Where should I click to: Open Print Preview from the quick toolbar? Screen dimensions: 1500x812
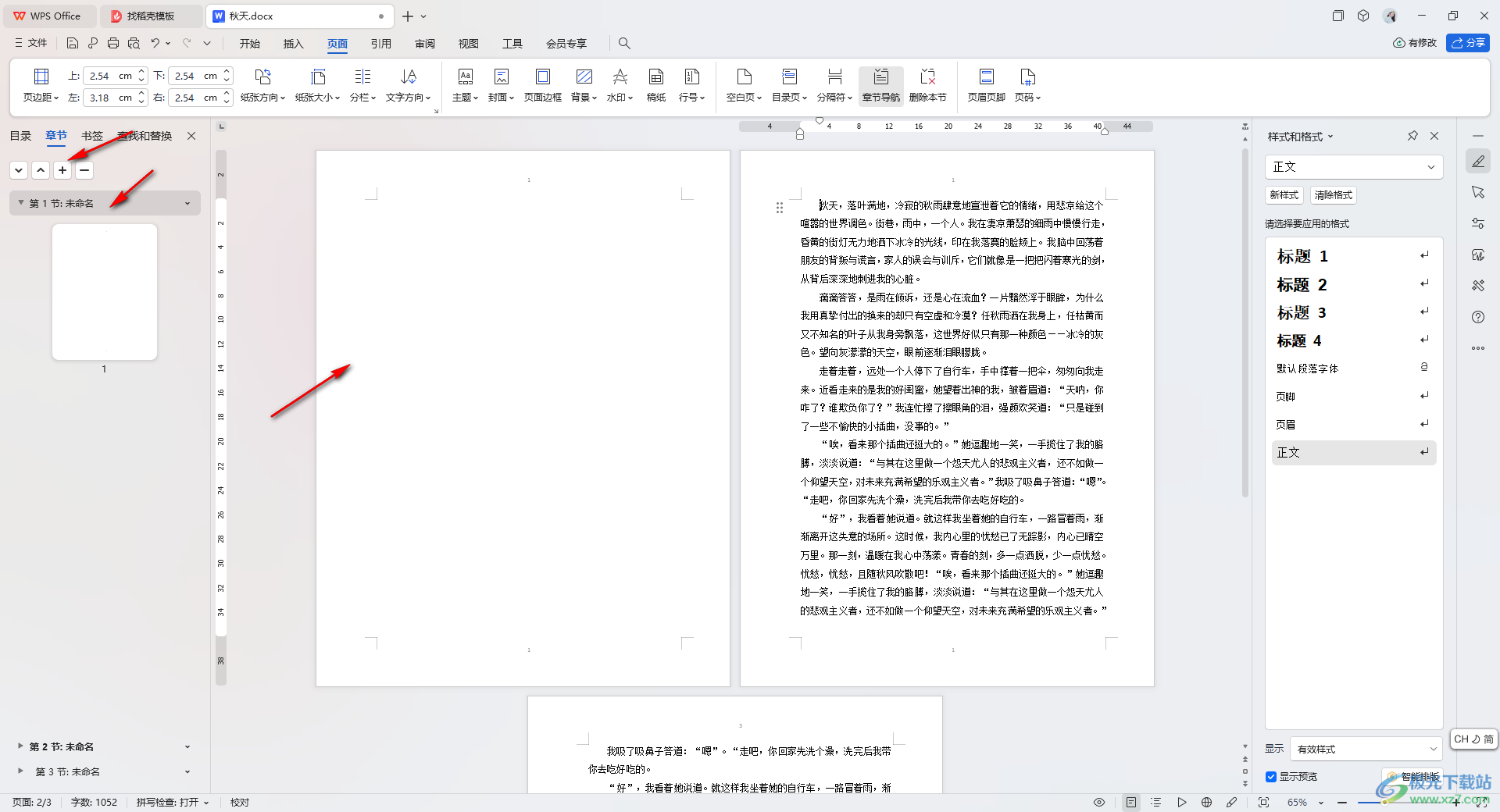tap(134, 43)
